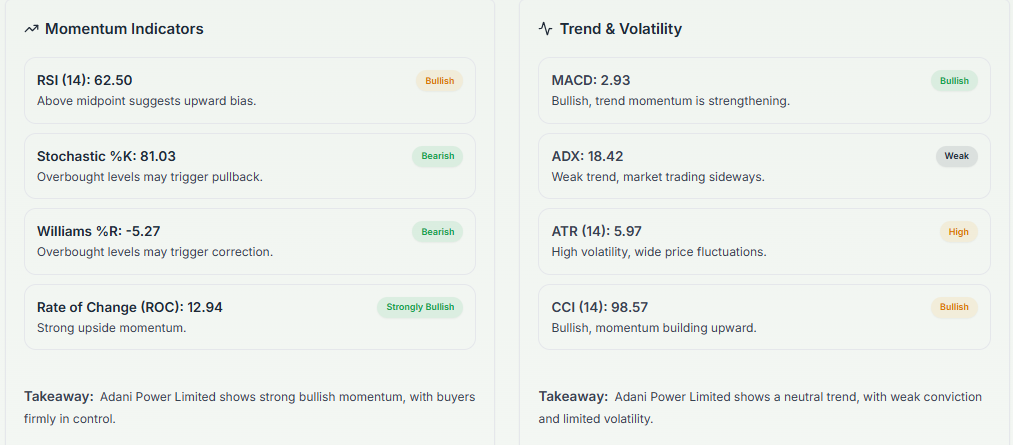Open the RSI (14): 62.50 title

point(85,80)
